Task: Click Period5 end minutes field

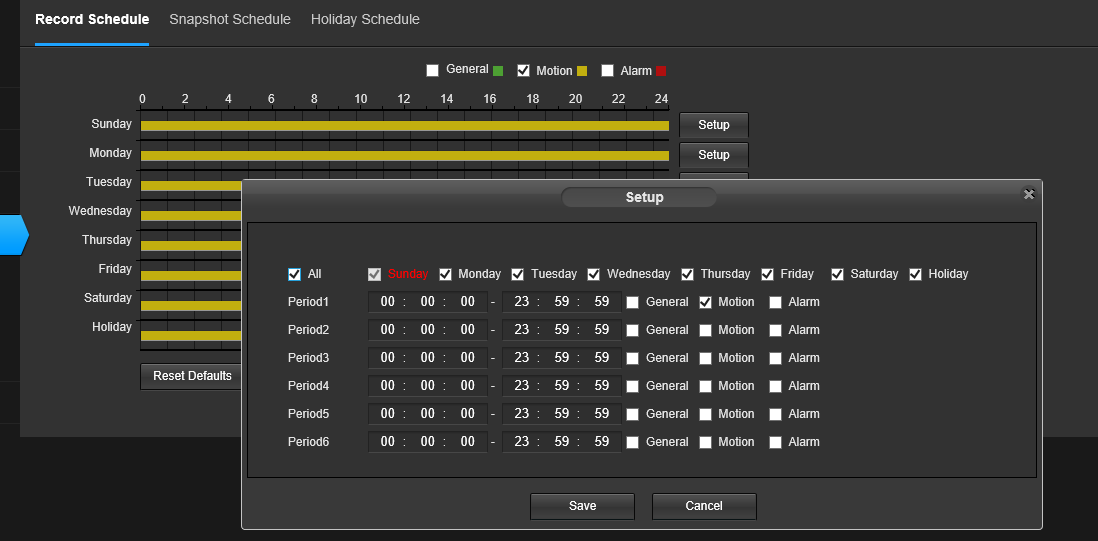Action: click(x=562, y=414)
